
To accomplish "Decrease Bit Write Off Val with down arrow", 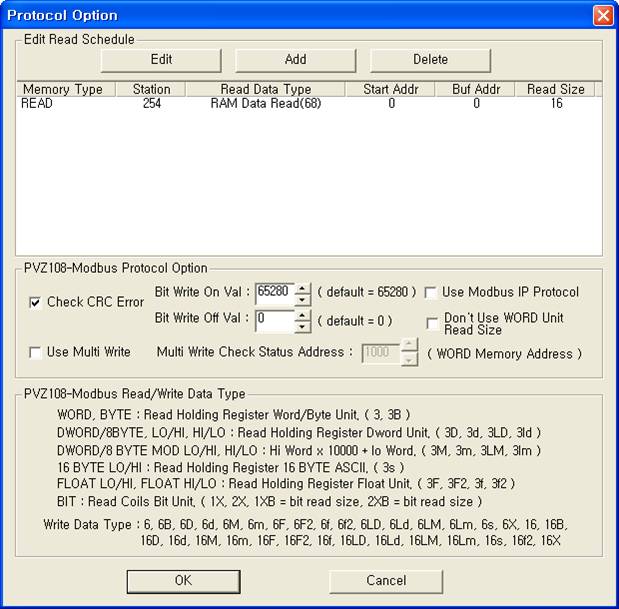I will click(x=303, y=326).
